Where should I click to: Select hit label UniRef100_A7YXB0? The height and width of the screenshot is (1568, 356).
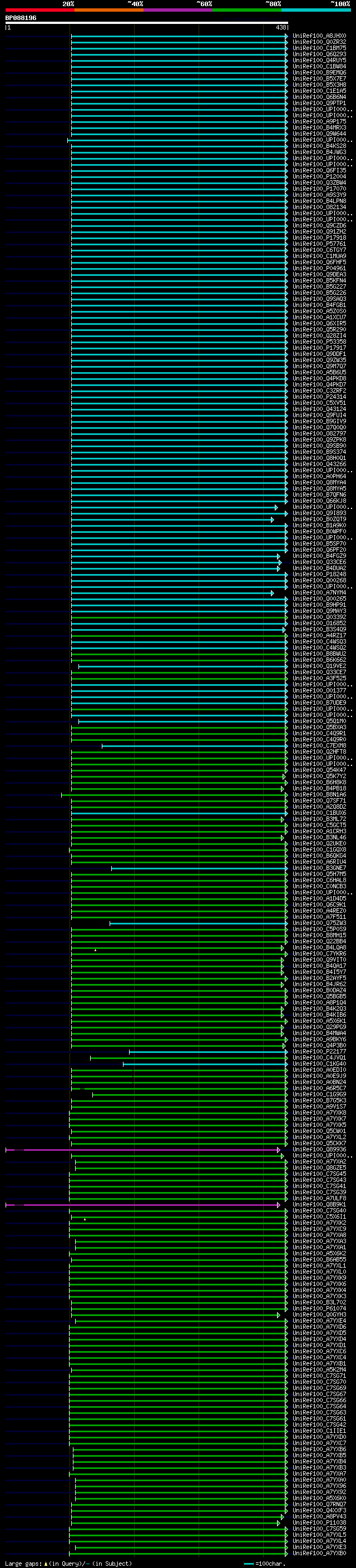pos(319,1554)
